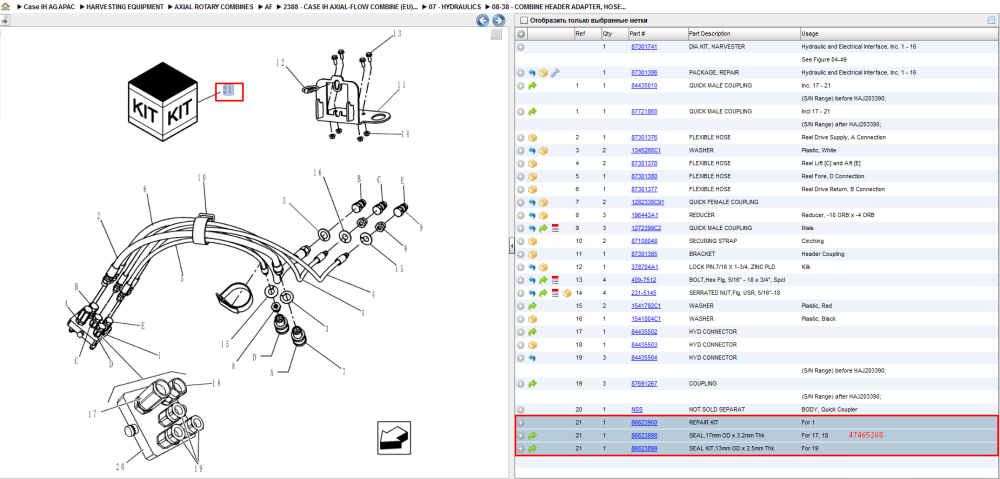Click box icon for part 87301380
Image resolution: width=1000 pixels, height=479 pixels.
pyautogui.click(x=532, y=176)
